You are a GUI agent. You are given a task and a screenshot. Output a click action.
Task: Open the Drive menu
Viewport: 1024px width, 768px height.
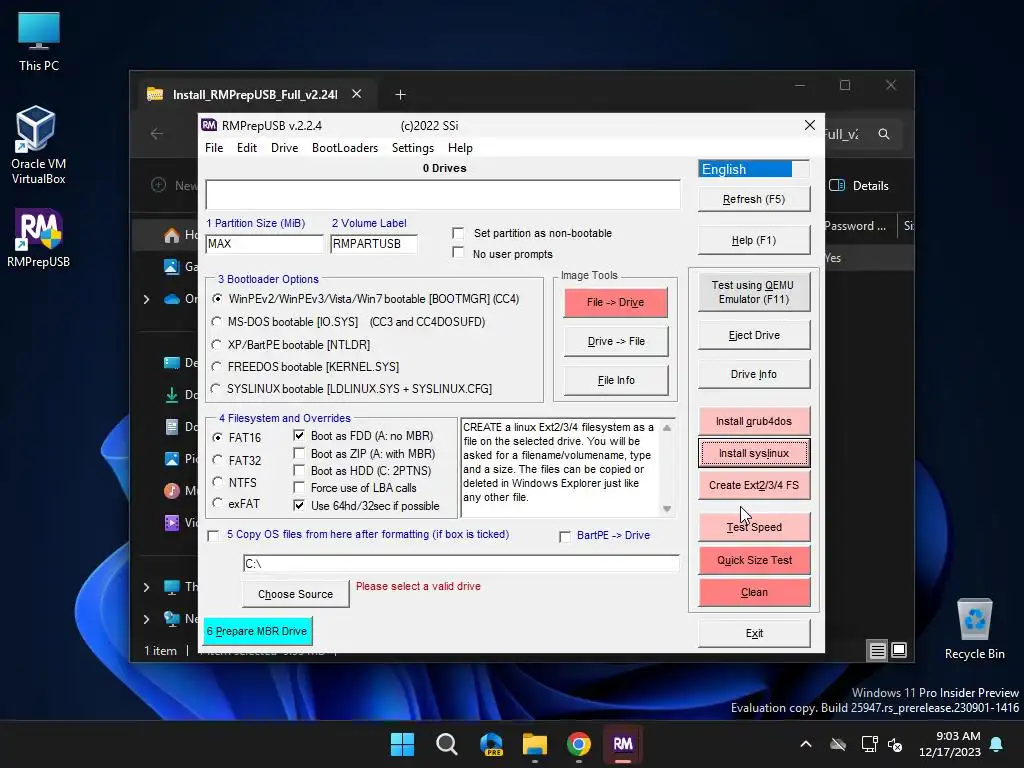click(x=284, y=148)
